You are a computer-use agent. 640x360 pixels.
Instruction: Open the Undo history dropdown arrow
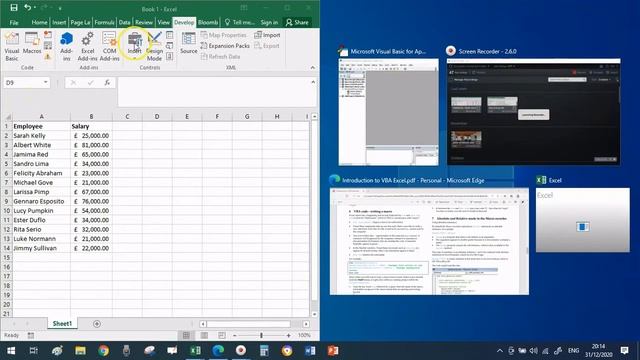click(x=36, y=8)
